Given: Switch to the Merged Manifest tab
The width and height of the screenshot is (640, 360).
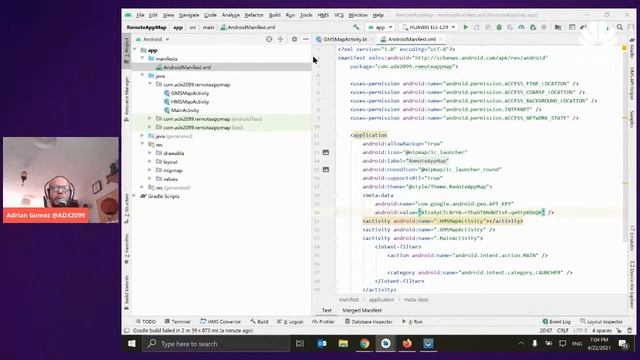Looking at the screenshot, I should 362,310.
